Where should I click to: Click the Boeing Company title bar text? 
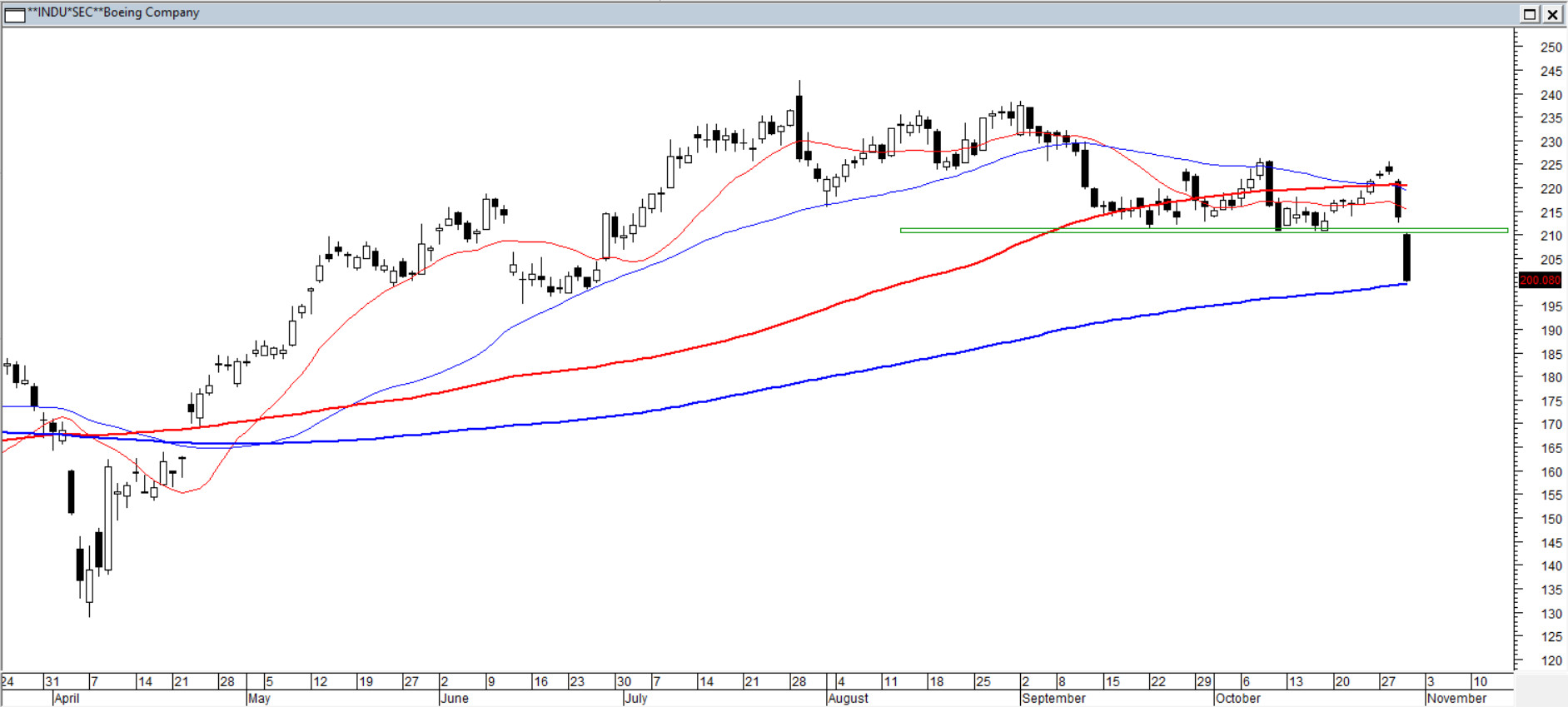pyautogui.click(x=114, y=12)
